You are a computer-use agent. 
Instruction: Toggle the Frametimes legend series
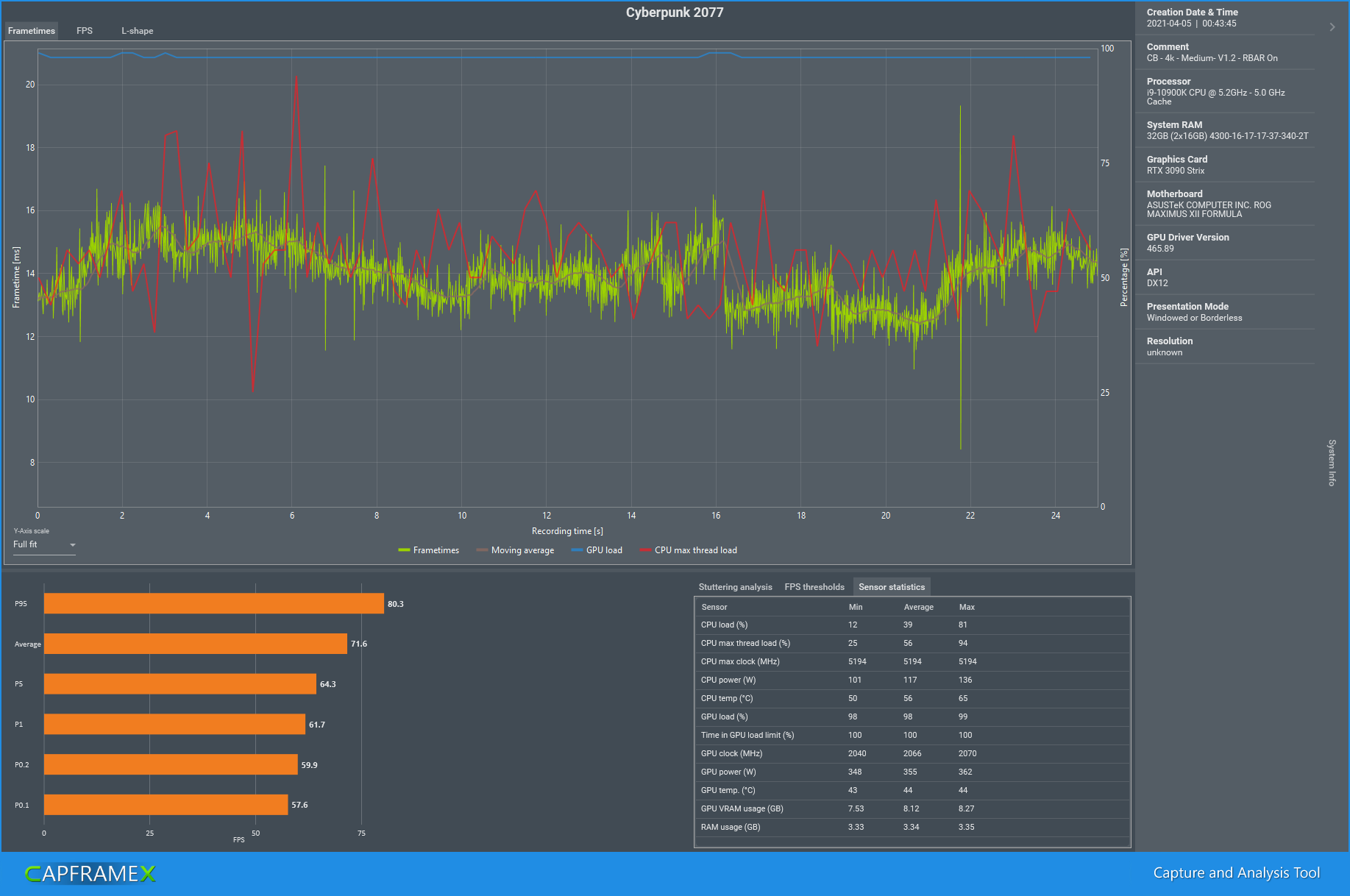pos(429,550)
